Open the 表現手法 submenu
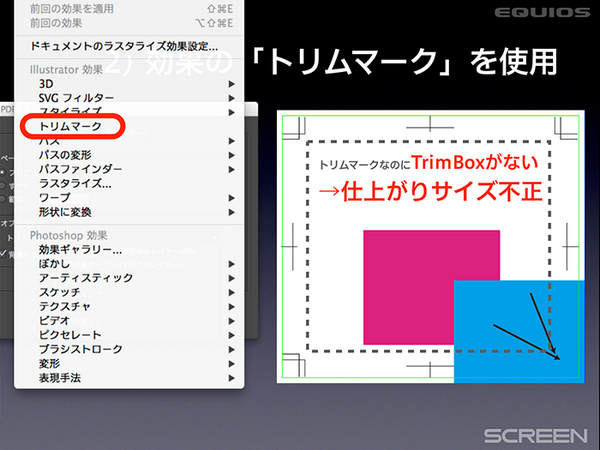Screen dimensions: 600x450 pyautogui.click(x=129, y=378)
